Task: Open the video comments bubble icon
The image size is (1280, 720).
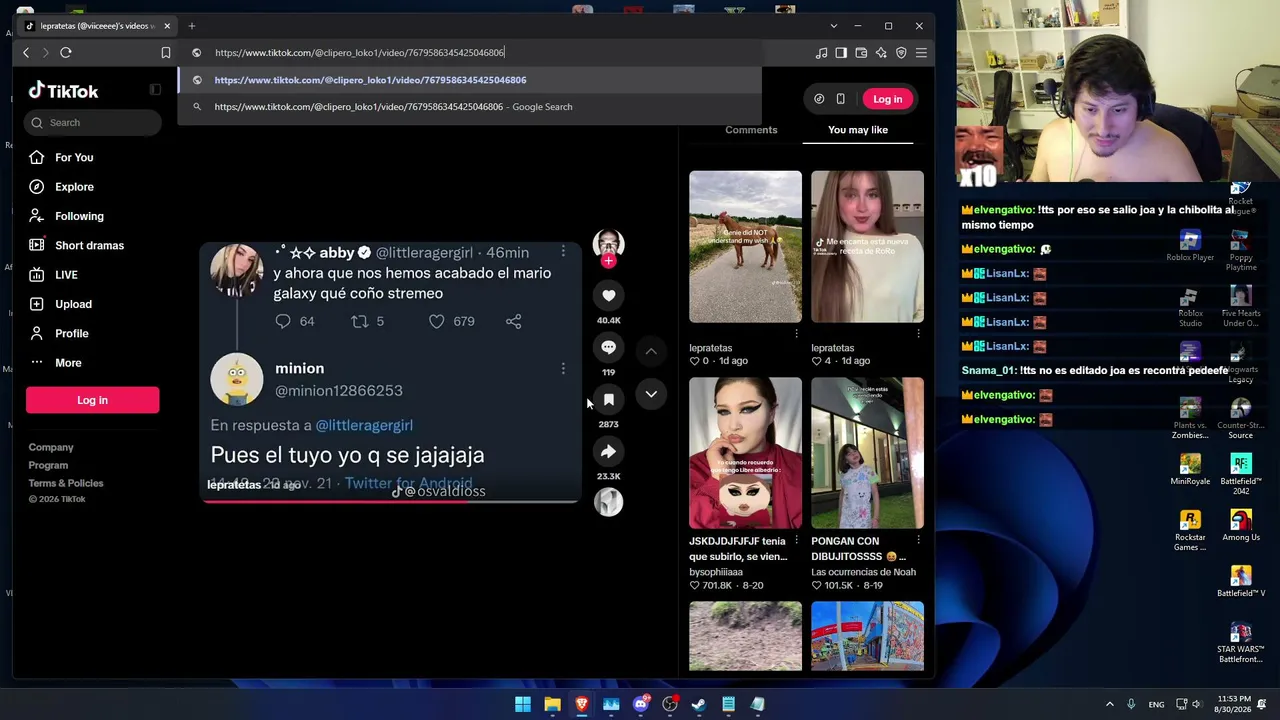Action: [x=608, y=347]
